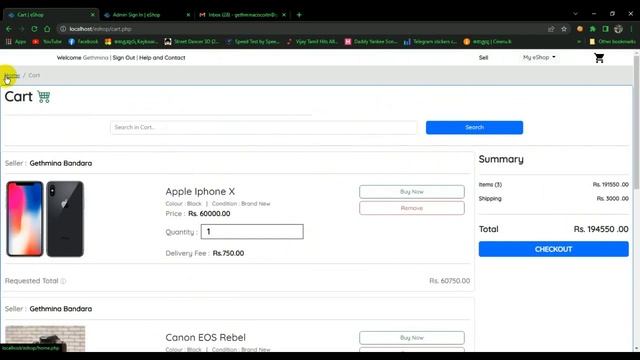Open the Apps bookmarks shortcut
The image size is (640, 360).
[16, 42]
